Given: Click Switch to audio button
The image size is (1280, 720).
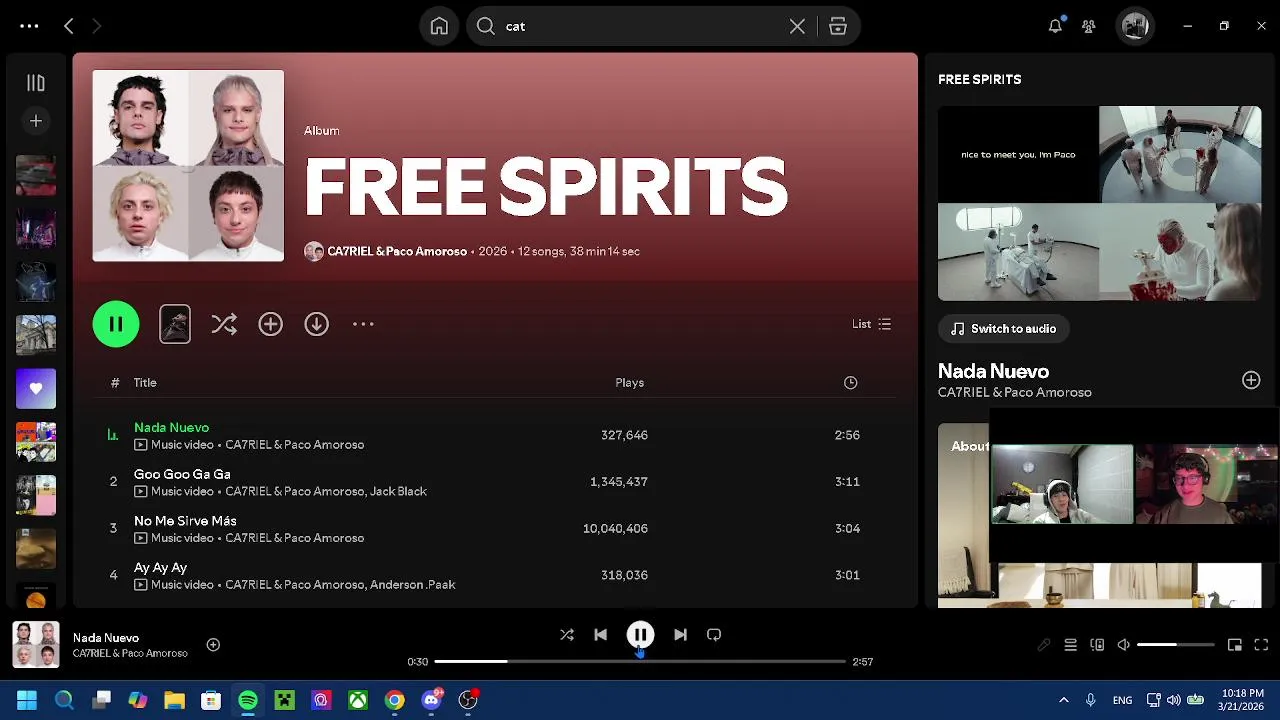Looking at the screenshot, I should [1003, 328].
